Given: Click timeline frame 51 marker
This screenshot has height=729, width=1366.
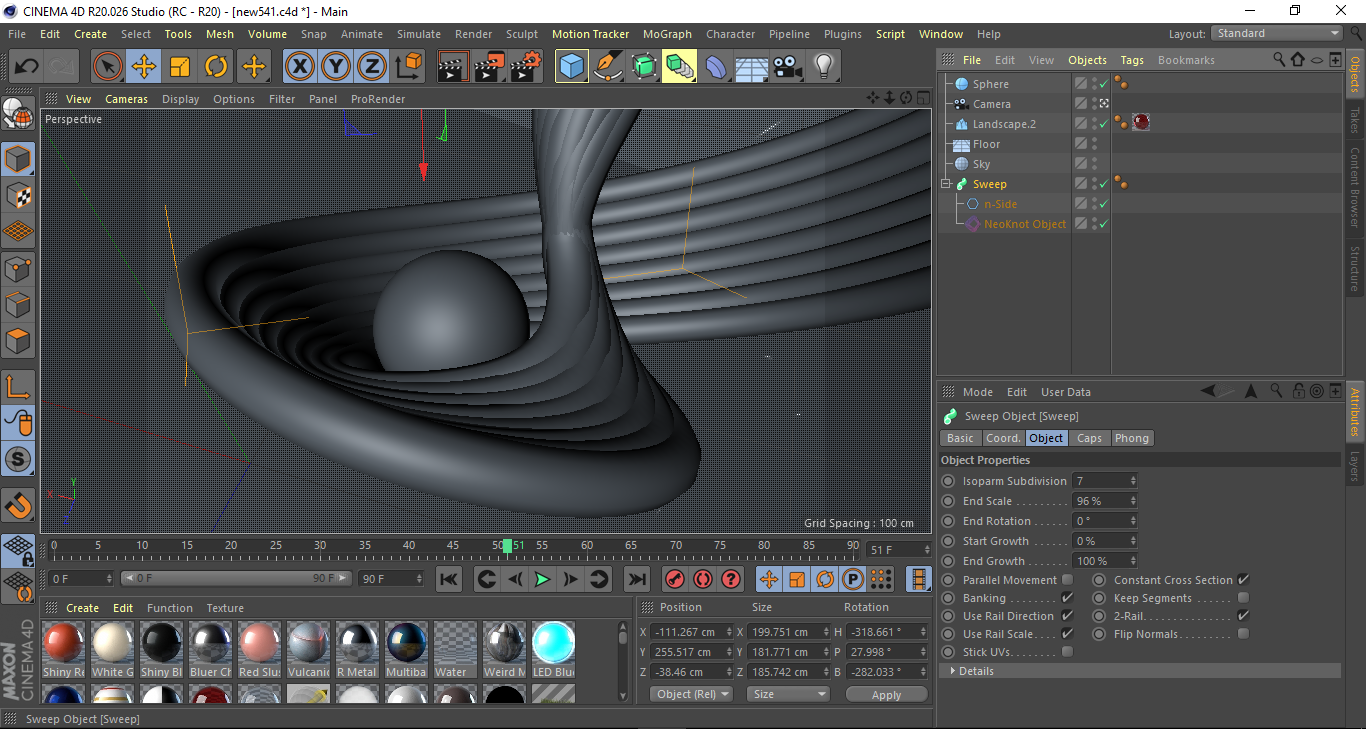Looking at the screenshot, I should pos(508,545).
